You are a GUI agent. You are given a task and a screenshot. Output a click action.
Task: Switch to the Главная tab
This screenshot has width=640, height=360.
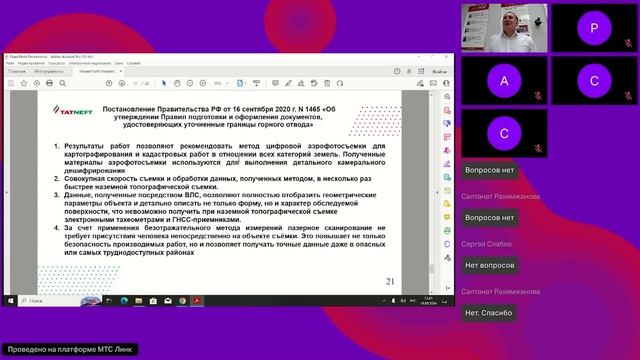point(17,71)
